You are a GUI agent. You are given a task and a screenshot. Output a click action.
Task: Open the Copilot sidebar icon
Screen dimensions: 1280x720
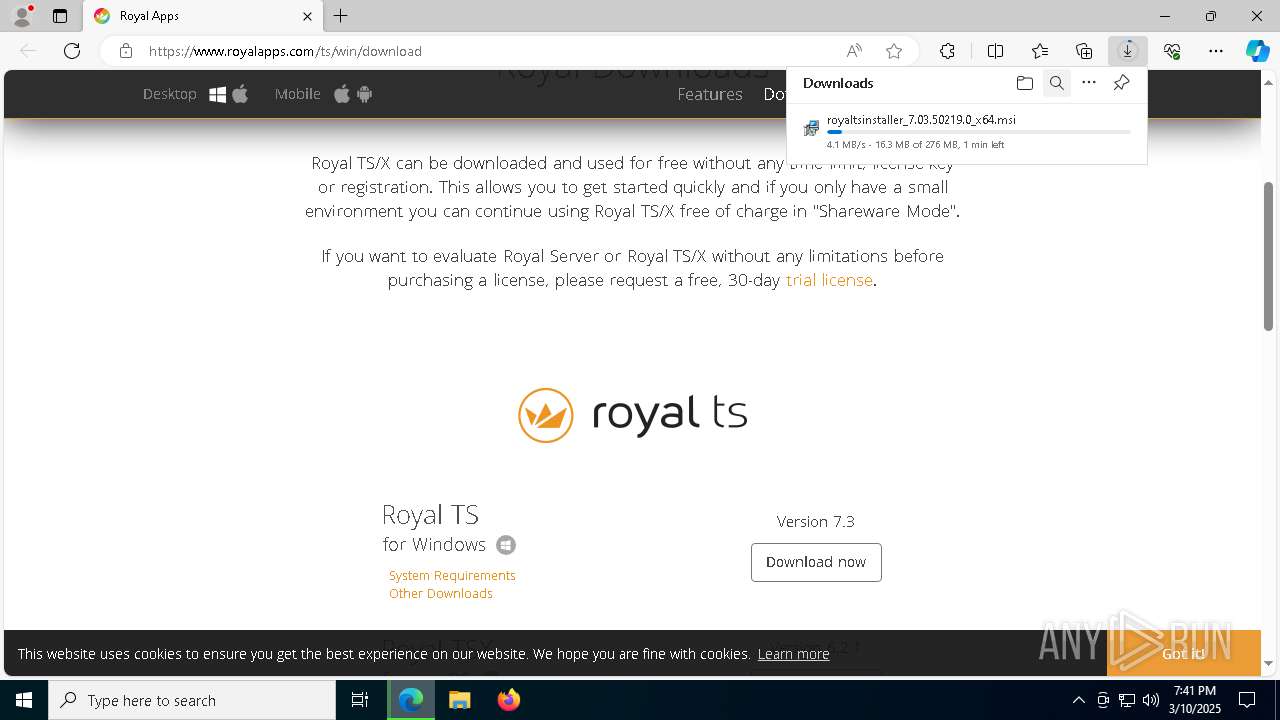click(x=1258, y=51)
